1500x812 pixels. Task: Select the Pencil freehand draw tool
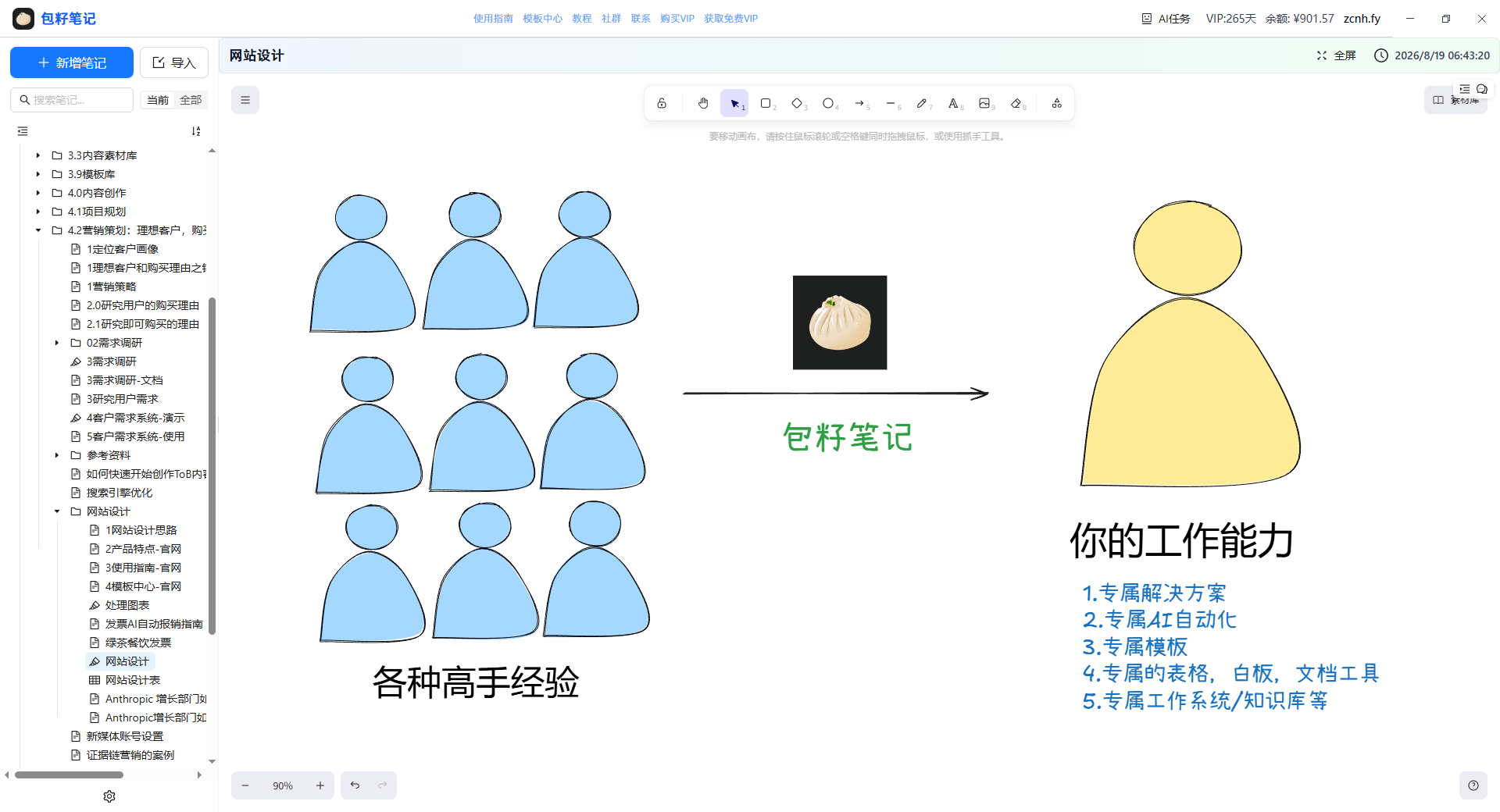(922, 103)
